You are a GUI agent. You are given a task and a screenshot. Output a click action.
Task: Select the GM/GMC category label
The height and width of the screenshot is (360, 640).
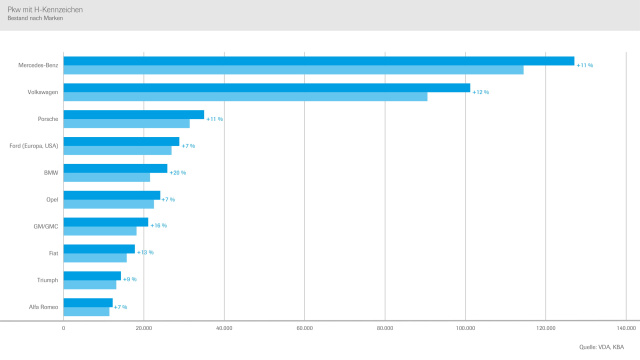click(x=46, y=227)
